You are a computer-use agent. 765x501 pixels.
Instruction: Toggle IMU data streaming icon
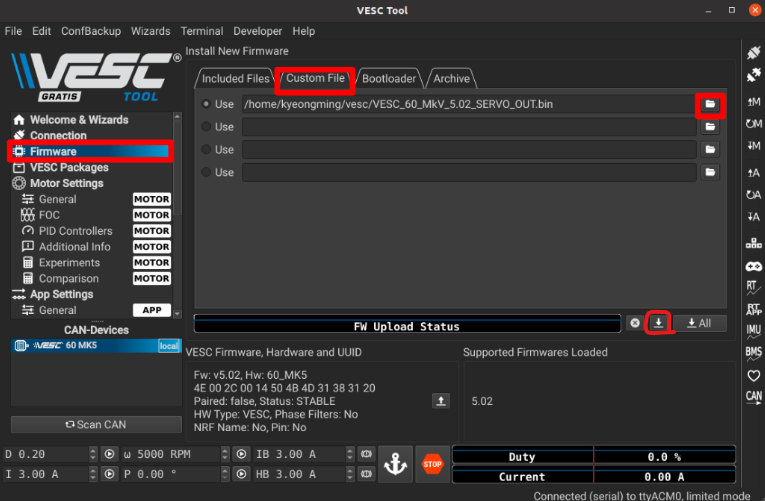tap(754, 331)
